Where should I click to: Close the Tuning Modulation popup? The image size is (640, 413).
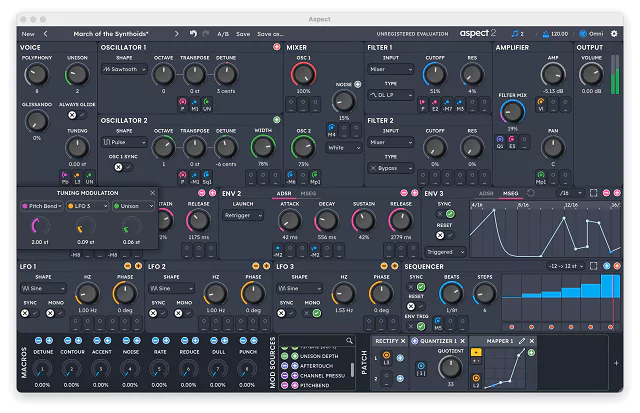[152, 193]
